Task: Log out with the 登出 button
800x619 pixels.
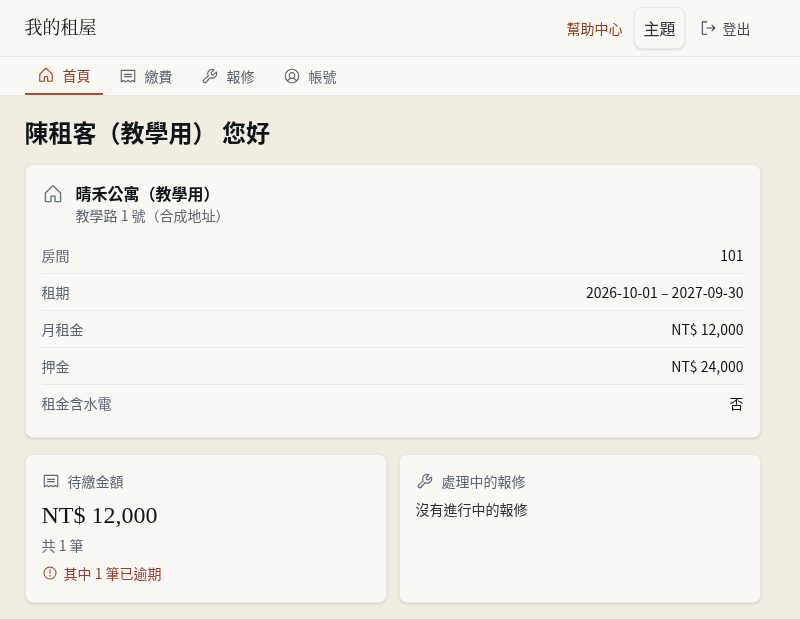Action: [726, 29]
